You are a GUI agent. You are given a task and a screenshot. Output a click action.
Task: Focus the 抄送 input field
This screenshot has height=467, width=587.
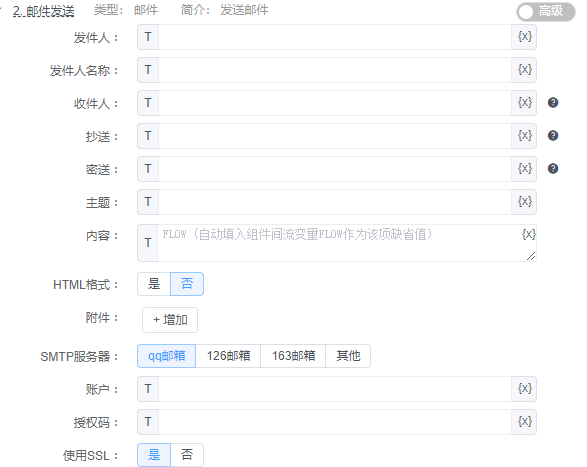click(x=335, y=136)
